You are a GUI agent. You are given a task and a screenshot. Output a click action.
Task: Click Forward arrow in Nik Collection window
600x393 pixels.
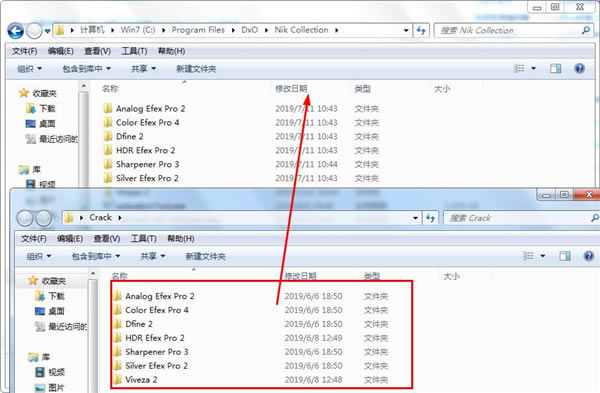(34, 31)
